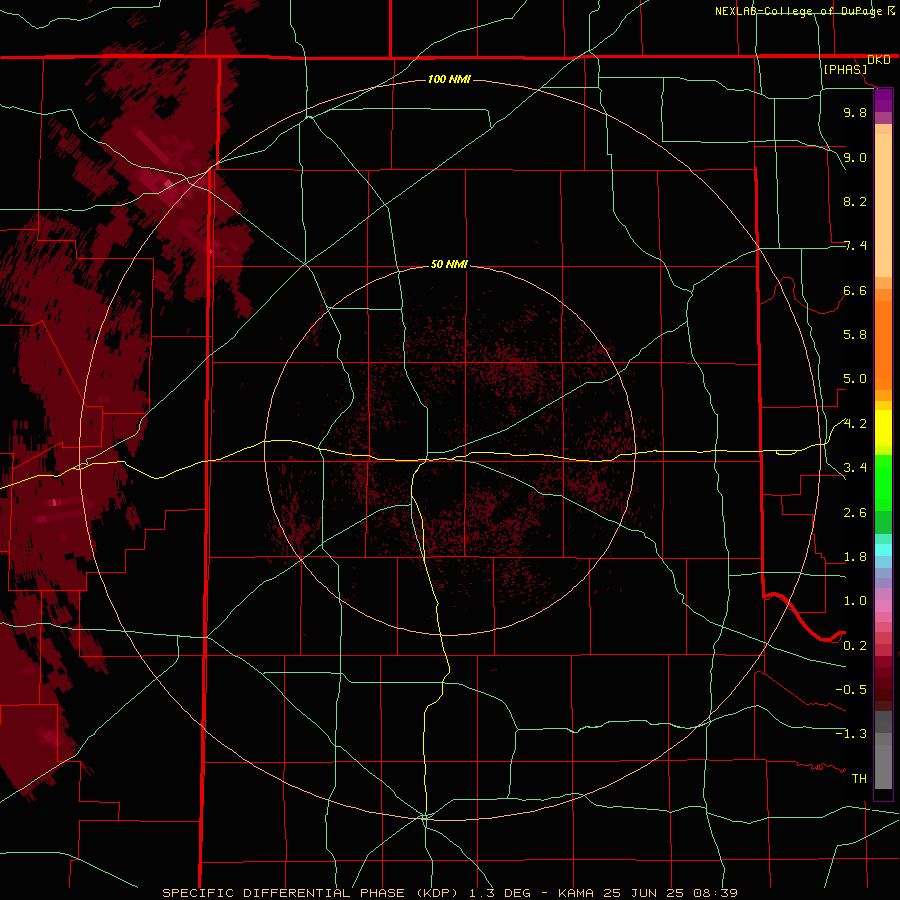Image resolution: width=900 pixels, height=900 pixels.
Task: Click the 9.8 color scale value
Action: (x=855, y=112)
